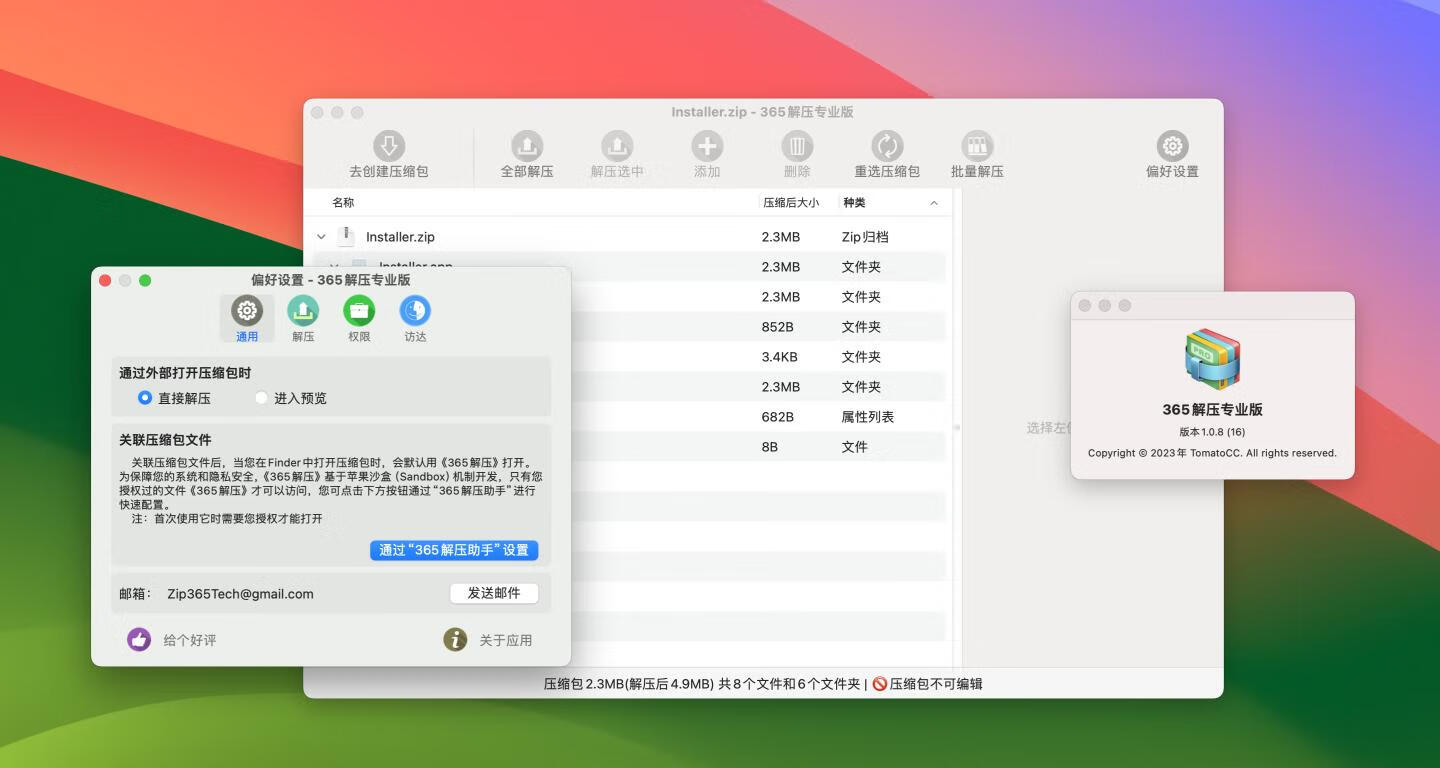Click the 添加 plus icon
Image resolution: width=1440 pixels, height=768 pixels.
click(x=707, y=145)
